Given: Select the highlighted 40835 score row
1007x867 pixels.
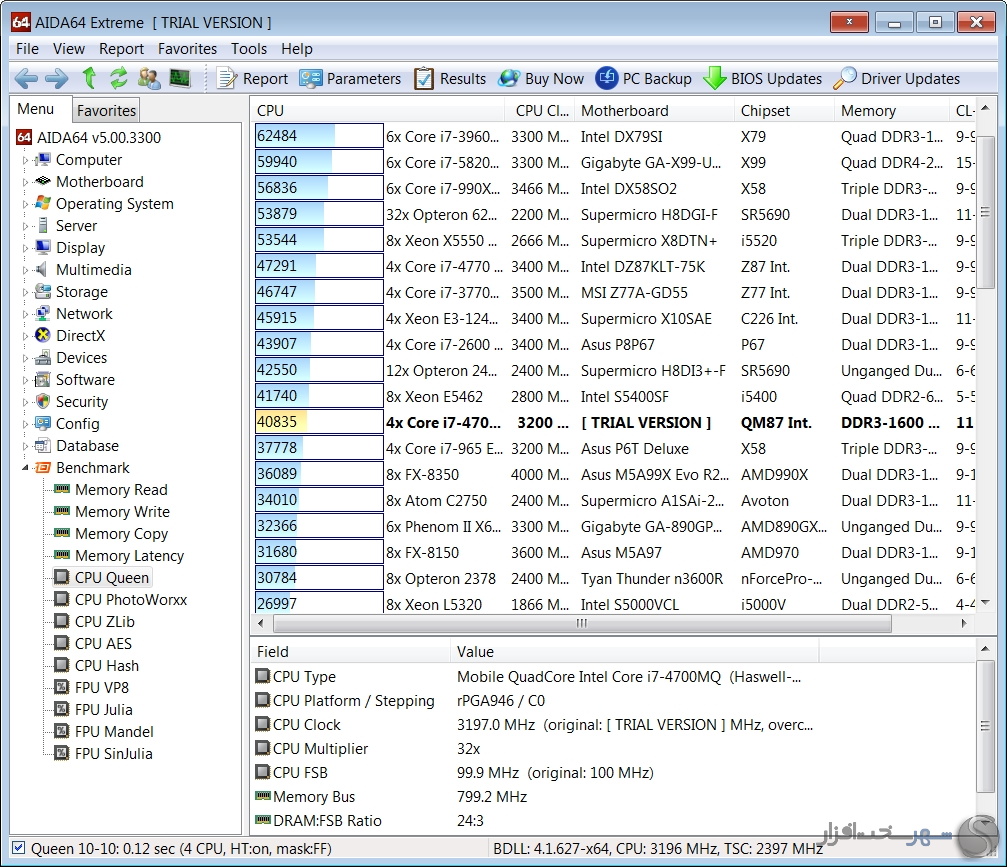Looking at the screenshot, I should tap(615, 422).
